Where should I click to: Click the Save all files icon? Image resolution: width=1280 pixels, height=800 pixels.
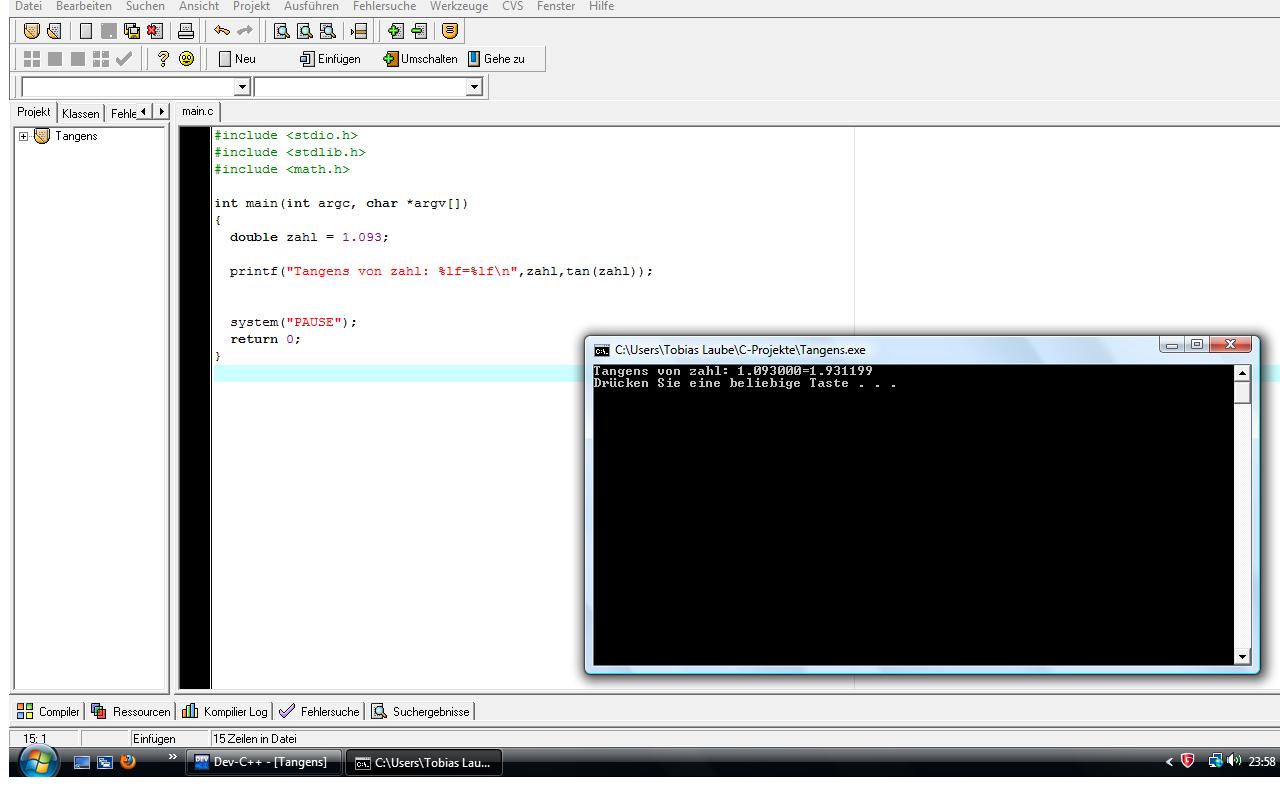pos(132,31)
